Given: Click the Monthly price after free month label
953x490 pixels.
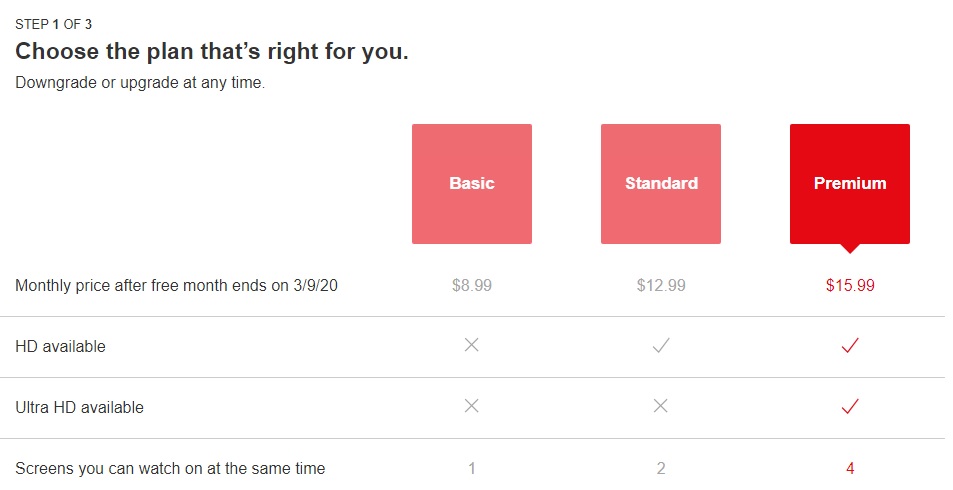Looking at the screenshot, I should coord(176,286).
